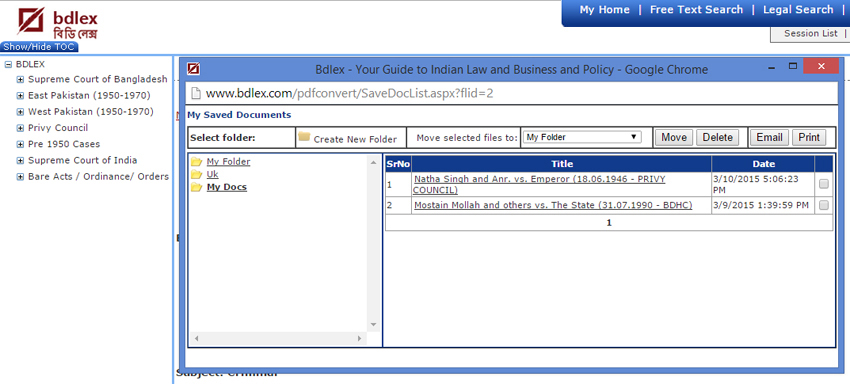
Task: Select West Pakistan (1950-1970) tree item
Action: click(91, 112)
